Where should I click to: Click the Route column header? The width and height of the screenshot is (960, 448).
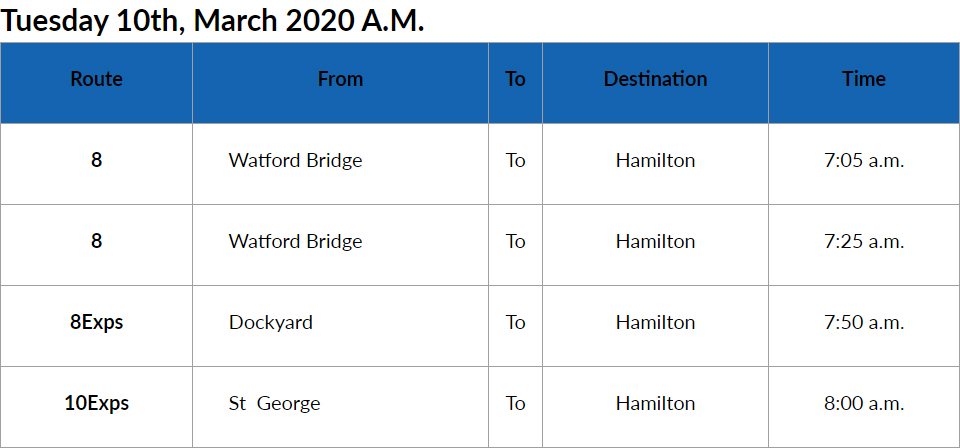pyautogui.click(x=96, y=79)
